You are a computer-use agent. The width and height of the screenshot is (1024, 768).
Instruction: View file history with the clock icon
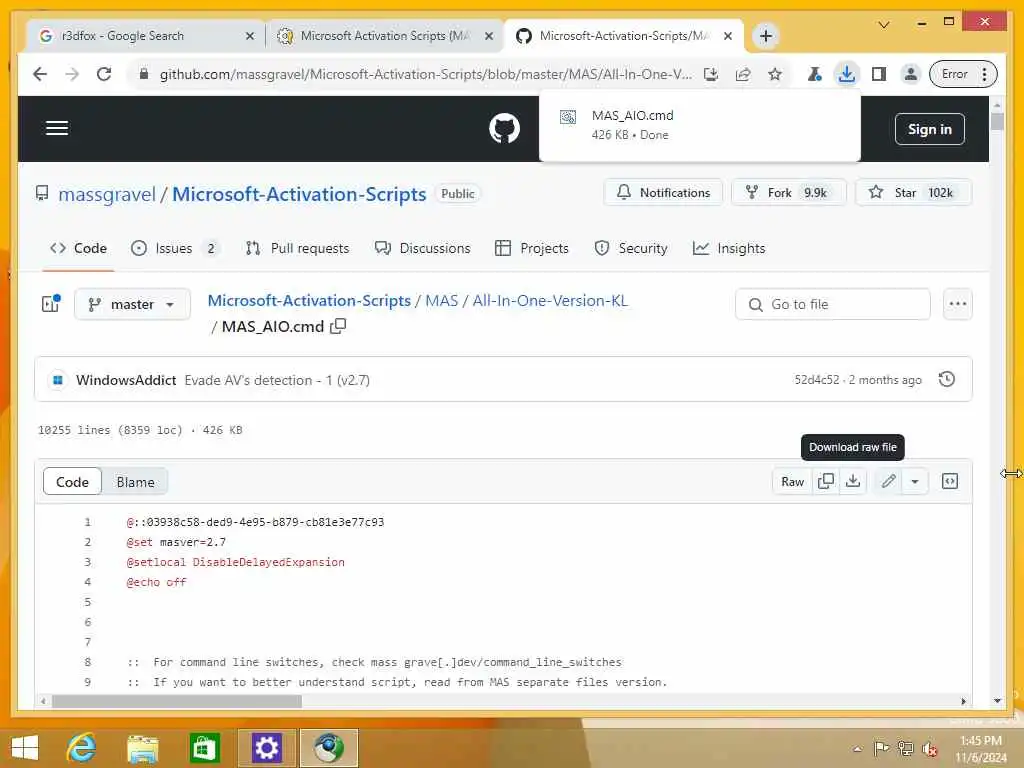[x=946, y=379]
